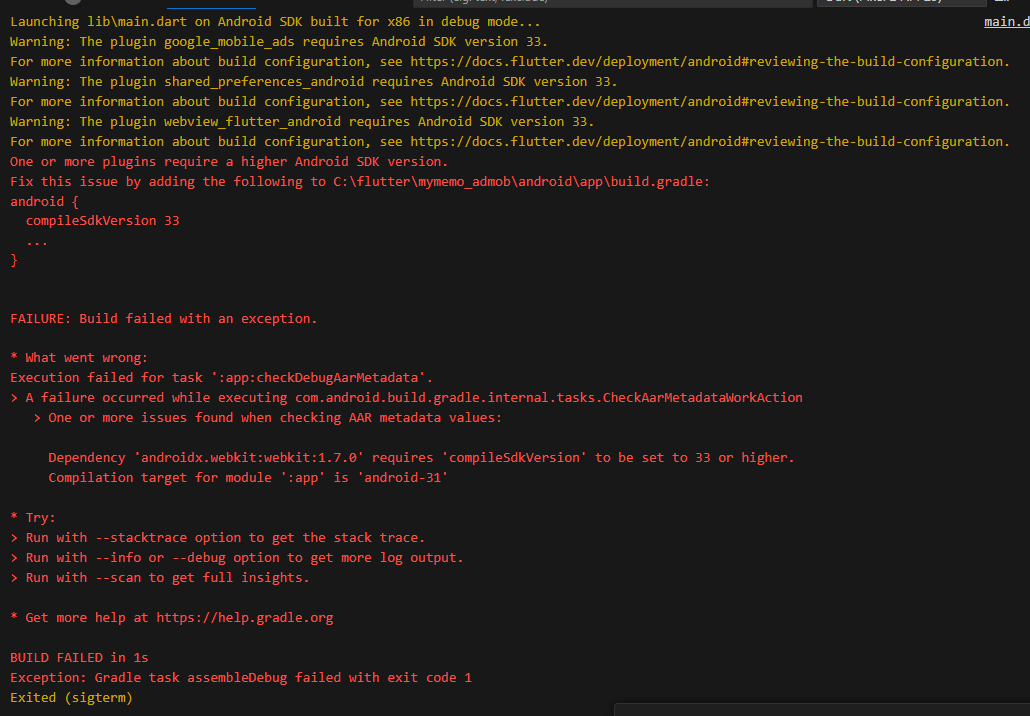Click 'FAILURE: Build failed with an exception.'
Image resolution: width=1030 pixels, height=716 pixels.
[x=164, y=319]
